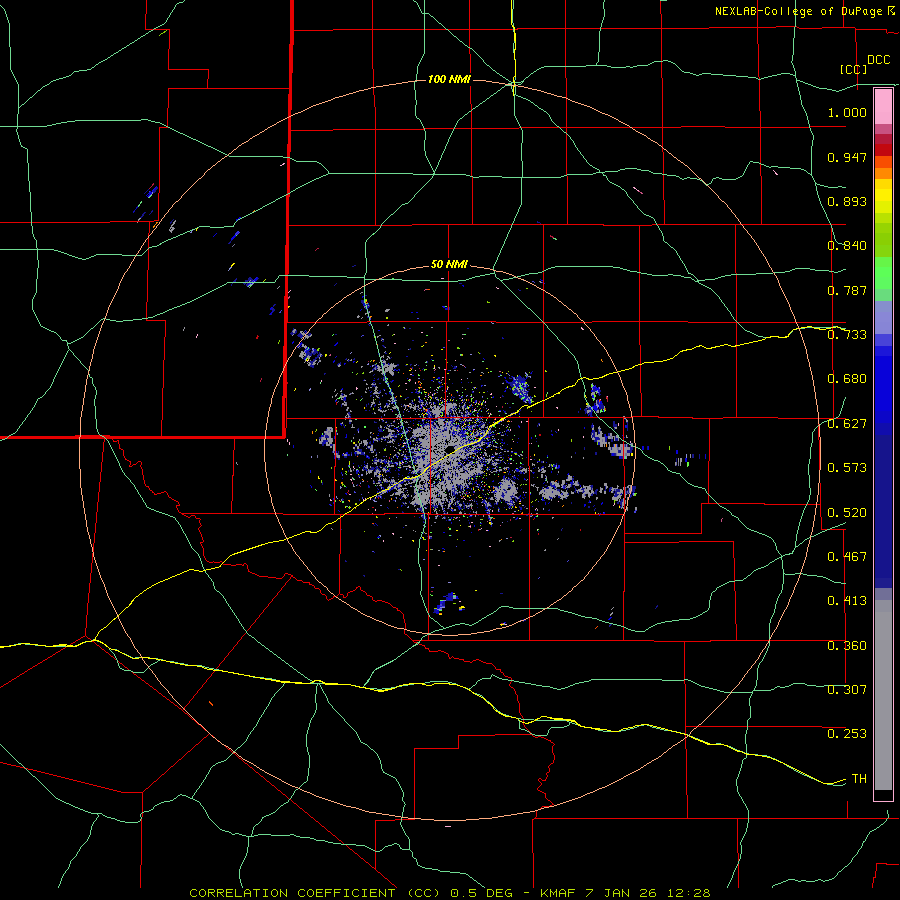900x900 pixels.
Task: Click the 0.520 legend value
Action: (x=847, y=513)
